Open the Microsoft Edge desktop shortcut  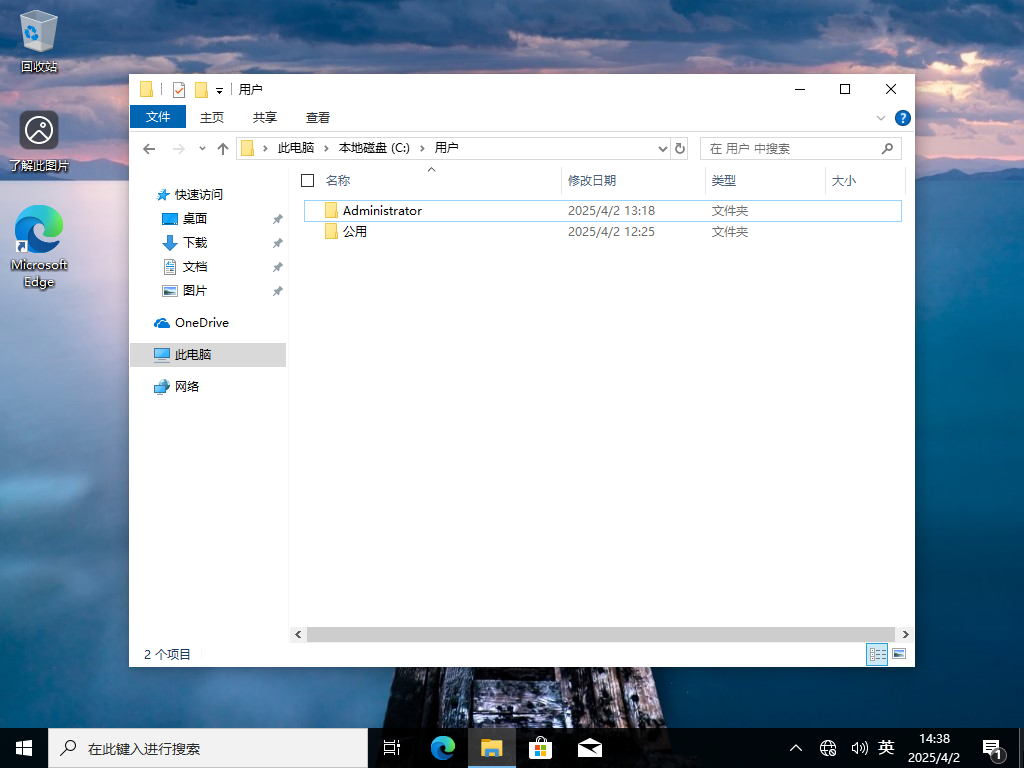coord(39,246)
